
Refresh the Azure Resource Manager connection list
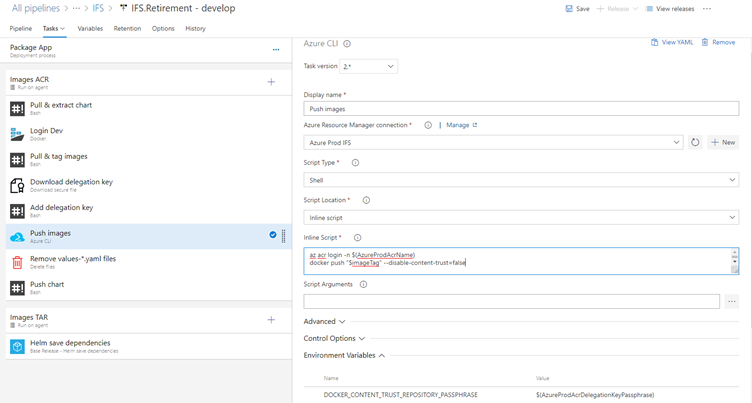[695, 142]
